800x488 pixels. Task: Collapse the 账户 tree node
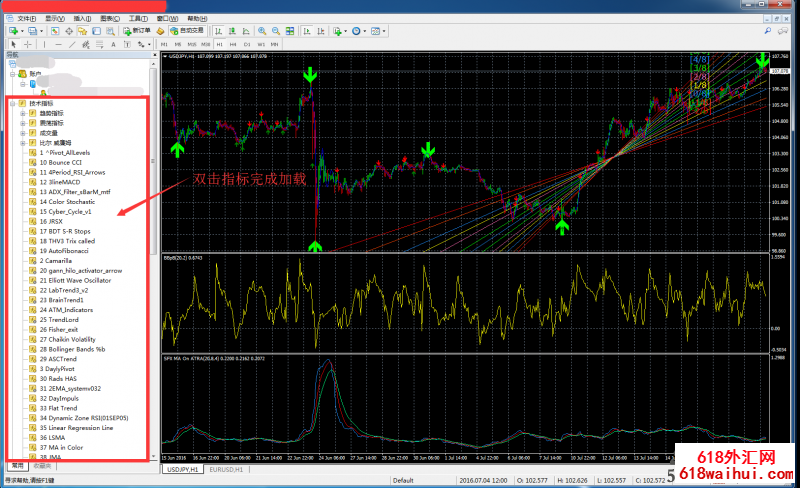(13, 74)
